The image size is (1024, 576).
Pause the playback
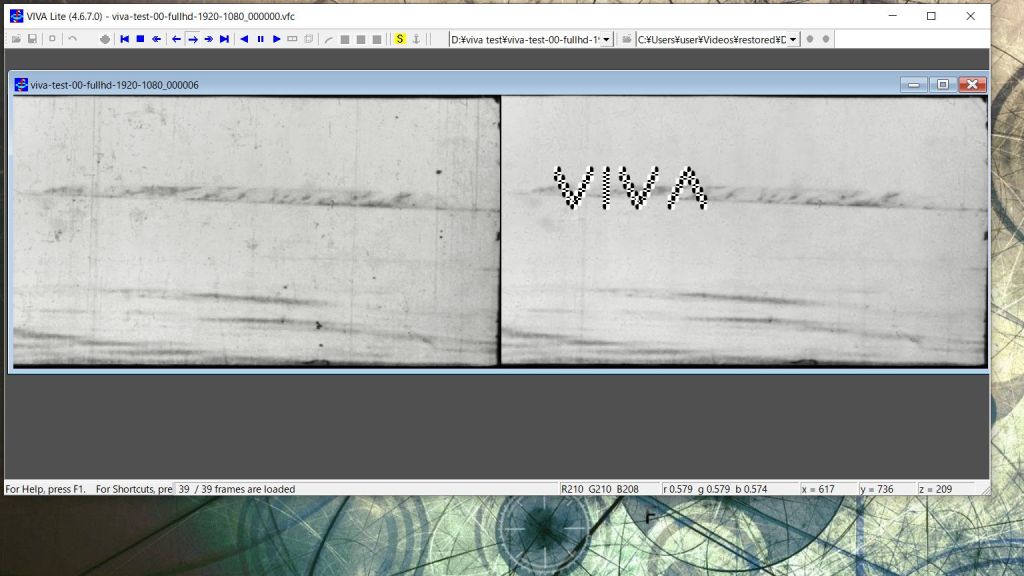260,39
